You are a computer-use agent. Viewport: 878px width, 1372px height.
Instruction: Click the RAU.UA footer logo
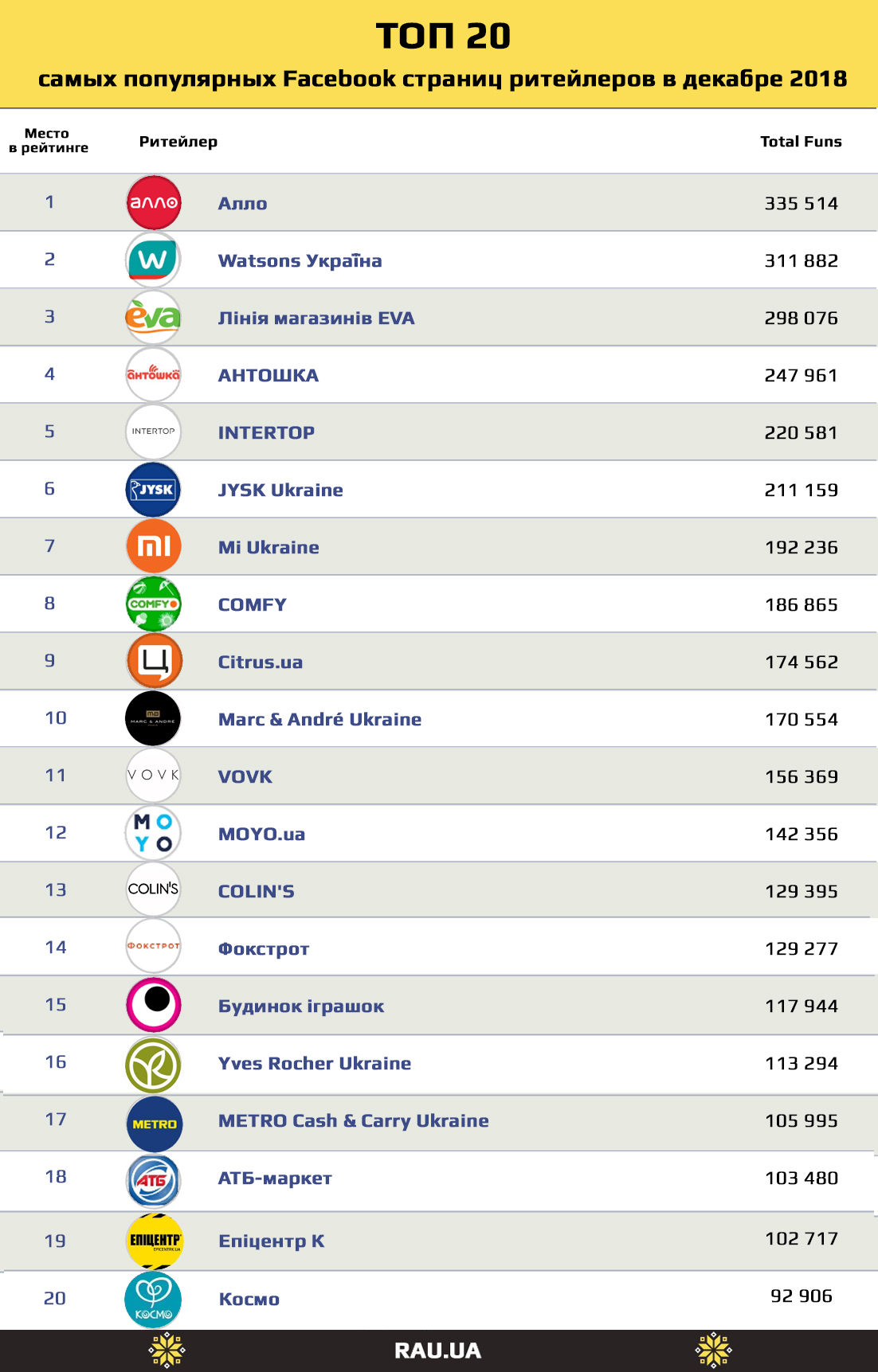point(437,1351)
